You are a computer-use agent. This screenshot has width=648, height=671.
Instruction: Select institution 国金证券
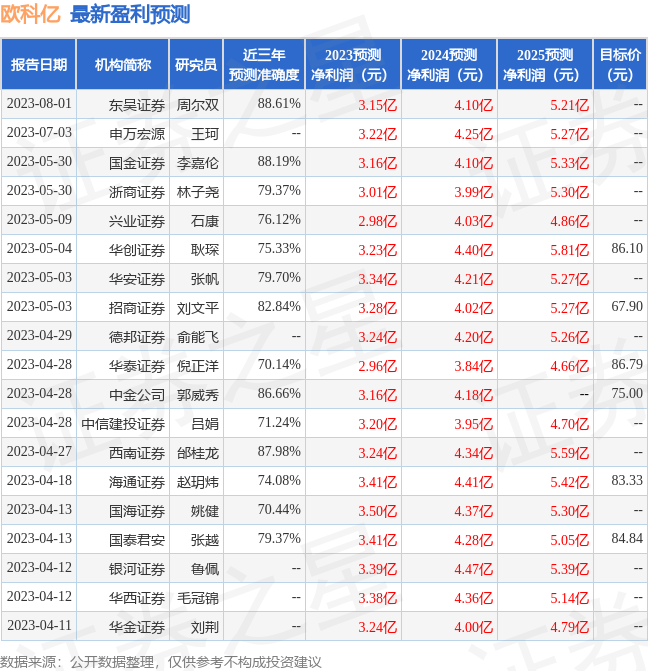[x=137, y=163]
